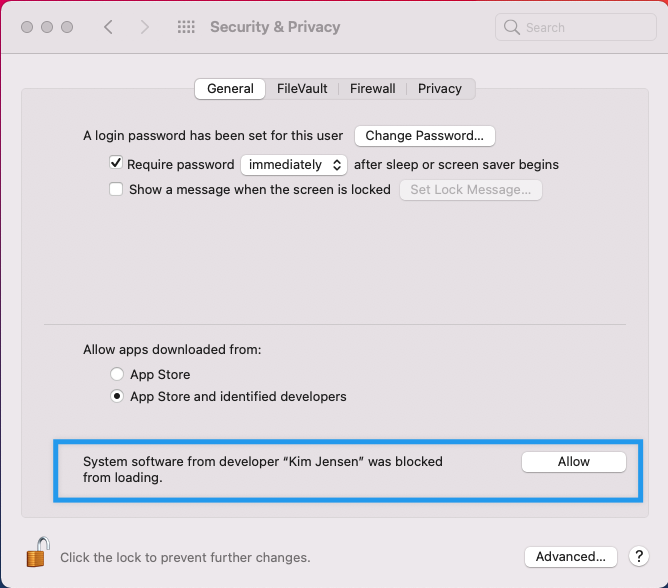
Task: Enable Show a message when locked
Action: click(116, 189)
